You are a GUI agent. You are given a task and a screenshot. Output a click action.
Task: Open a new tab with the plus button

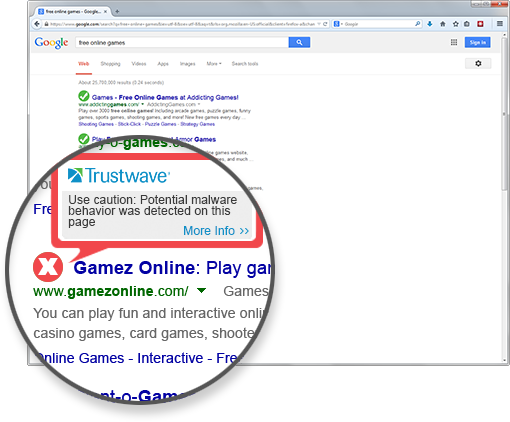[x=117, y=11]
